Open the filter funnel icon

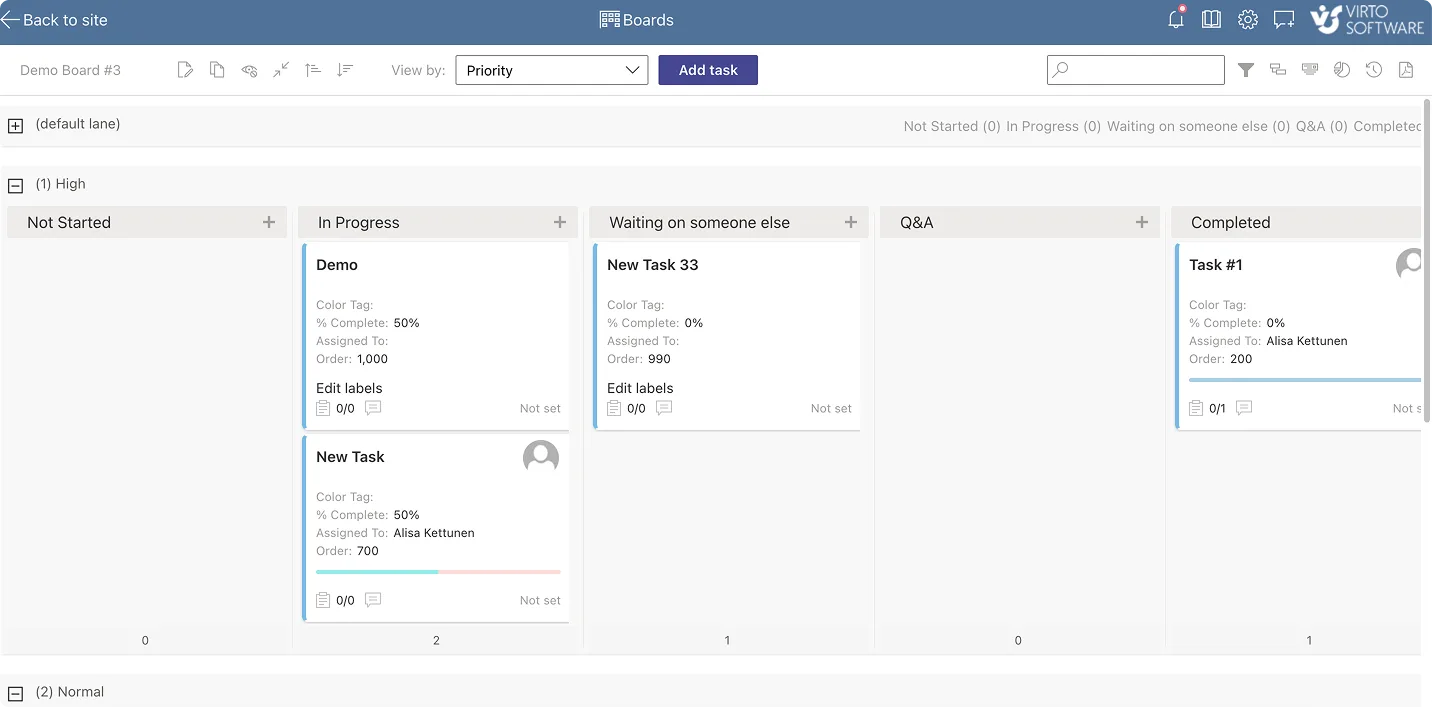1246,70
